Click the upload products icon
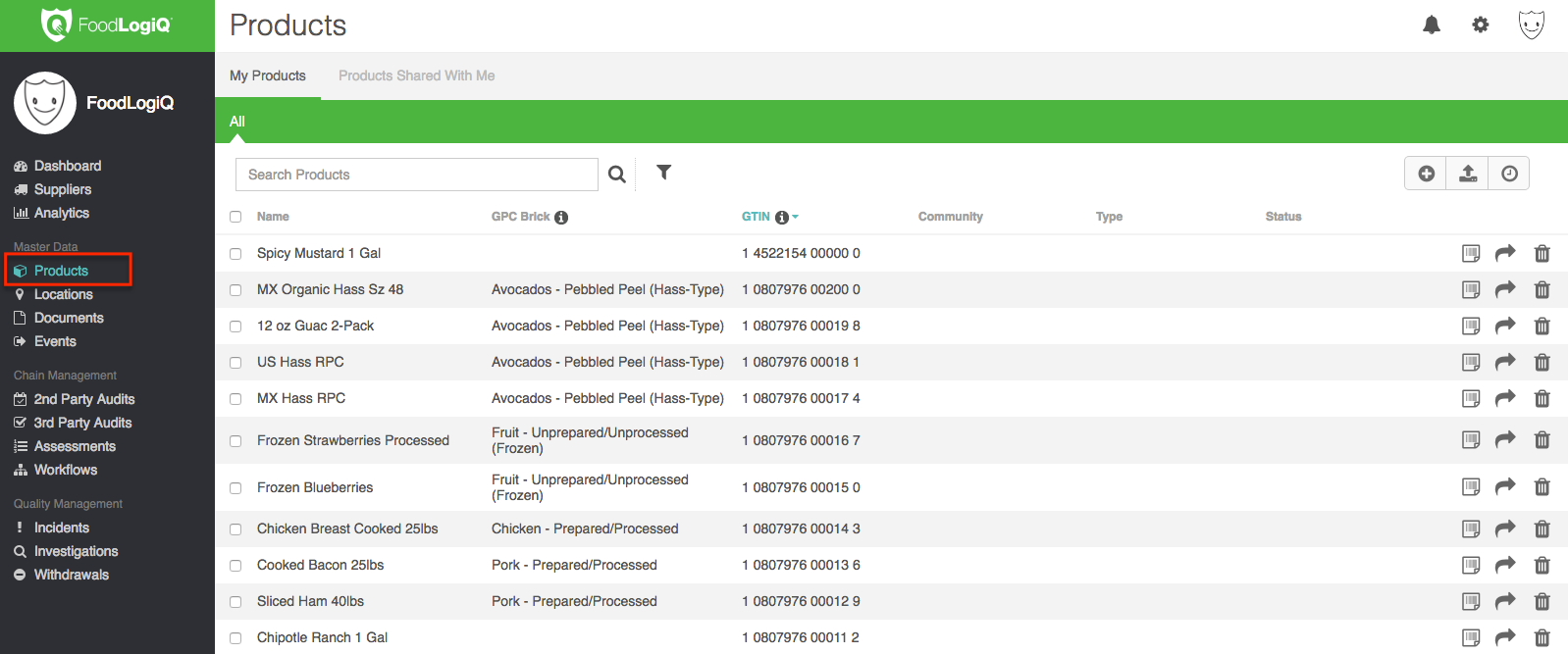1568x654 pixels. pyautogui.click(x=1468, y=174)
